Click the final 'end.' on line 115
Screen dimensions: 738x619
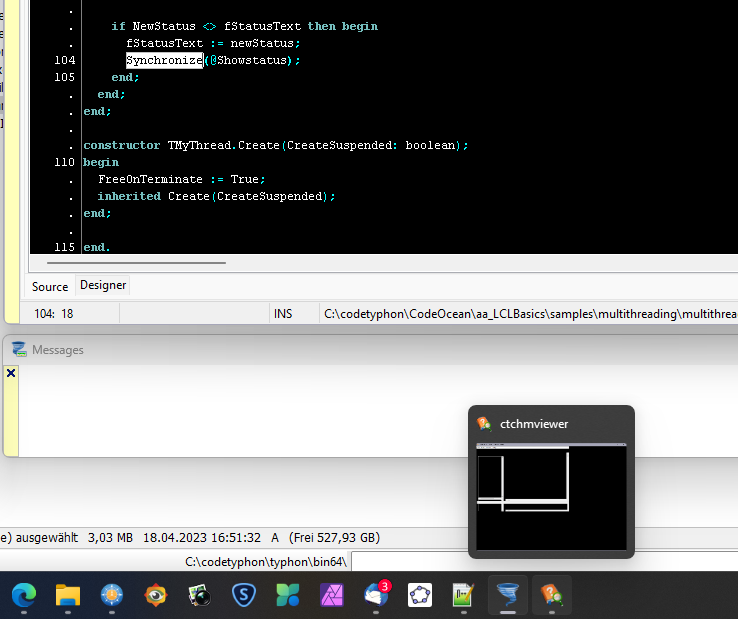[x=96, y=247]
